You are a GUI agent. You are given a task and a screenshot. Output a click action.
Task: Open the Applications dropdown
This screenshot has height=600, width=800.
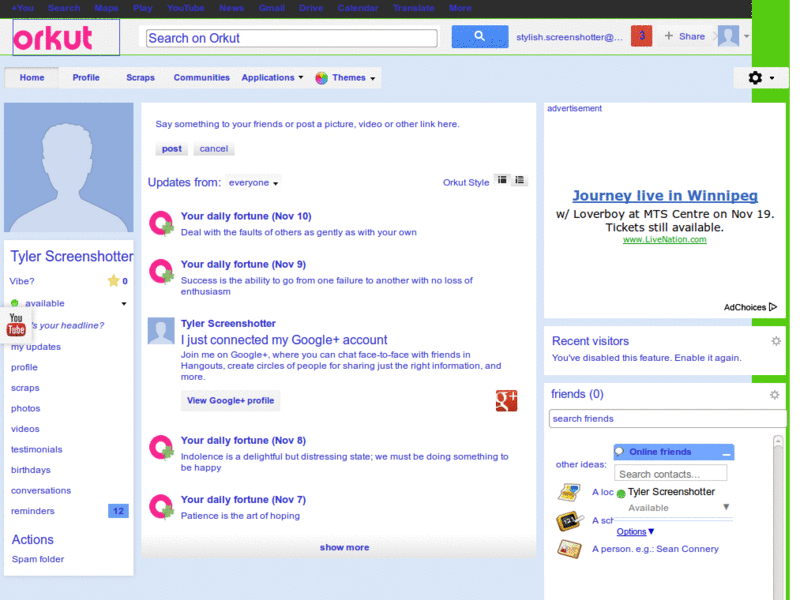272,78
